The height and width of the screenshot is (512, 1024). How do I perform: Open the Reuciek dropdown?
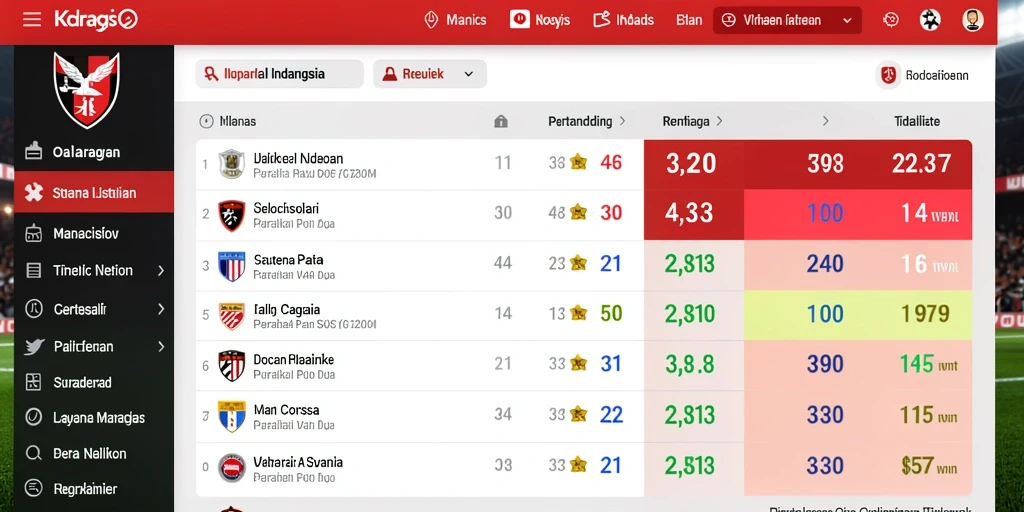430,74
